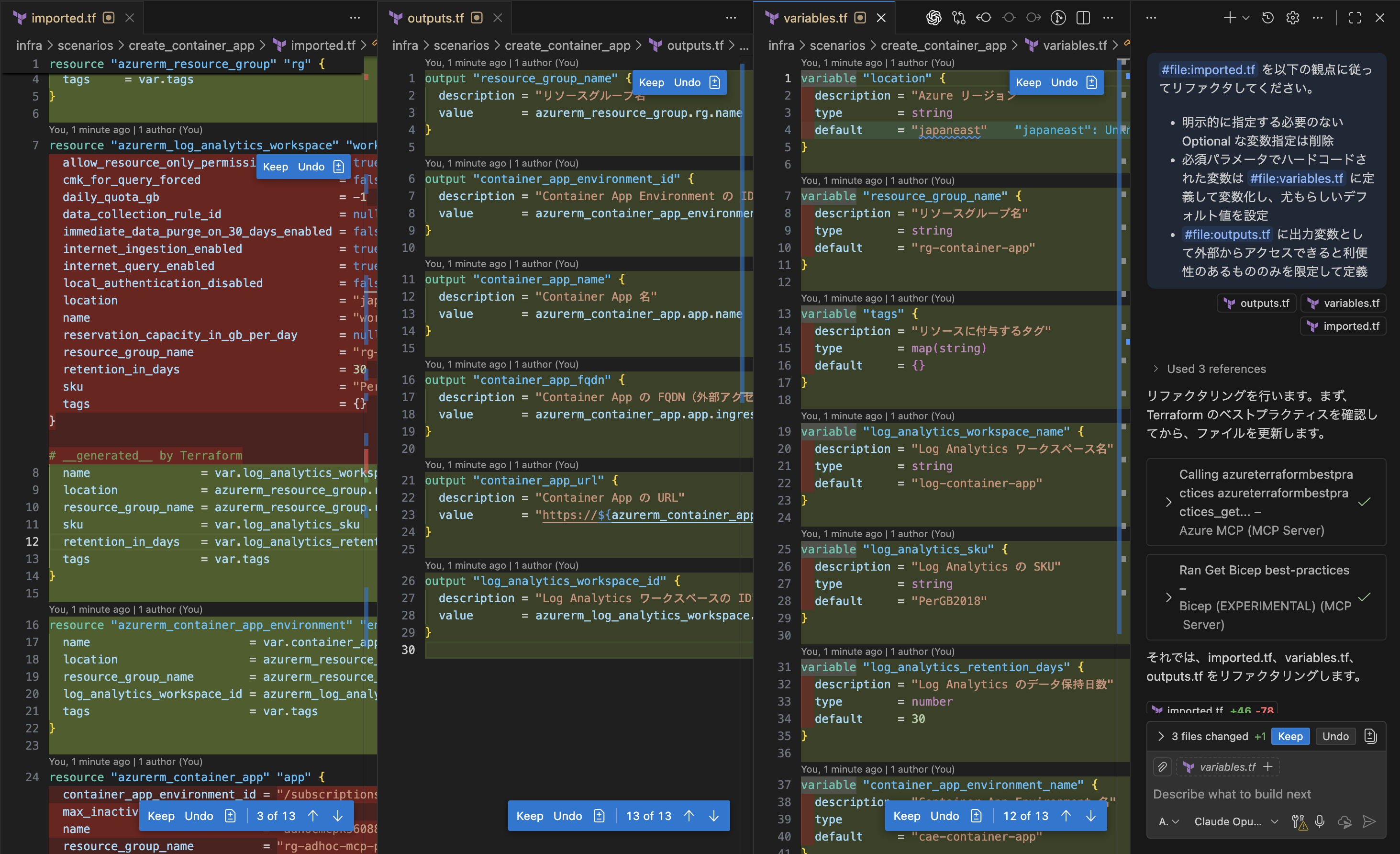Open the chat history clock icon

pyautogui.click(x=1267, y=18)
